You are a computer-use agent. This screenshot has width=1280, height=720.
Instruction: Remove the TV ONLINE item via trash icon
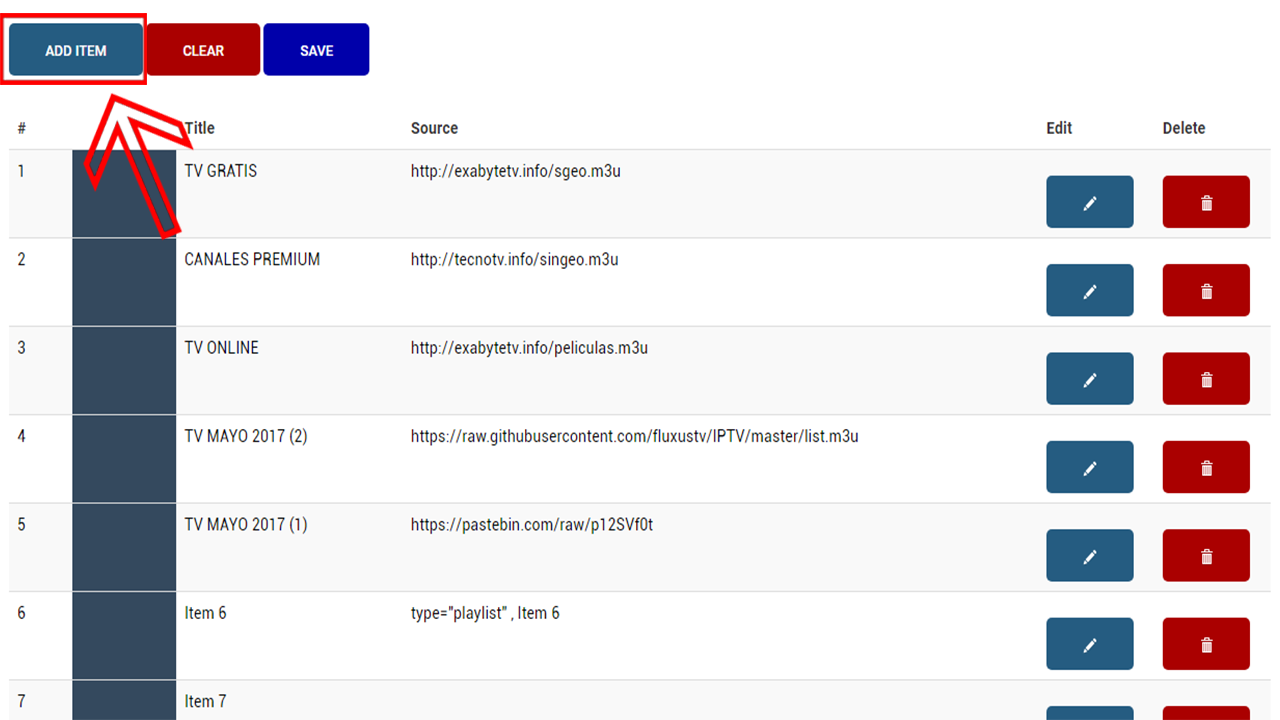click(x=1206, y=379)
